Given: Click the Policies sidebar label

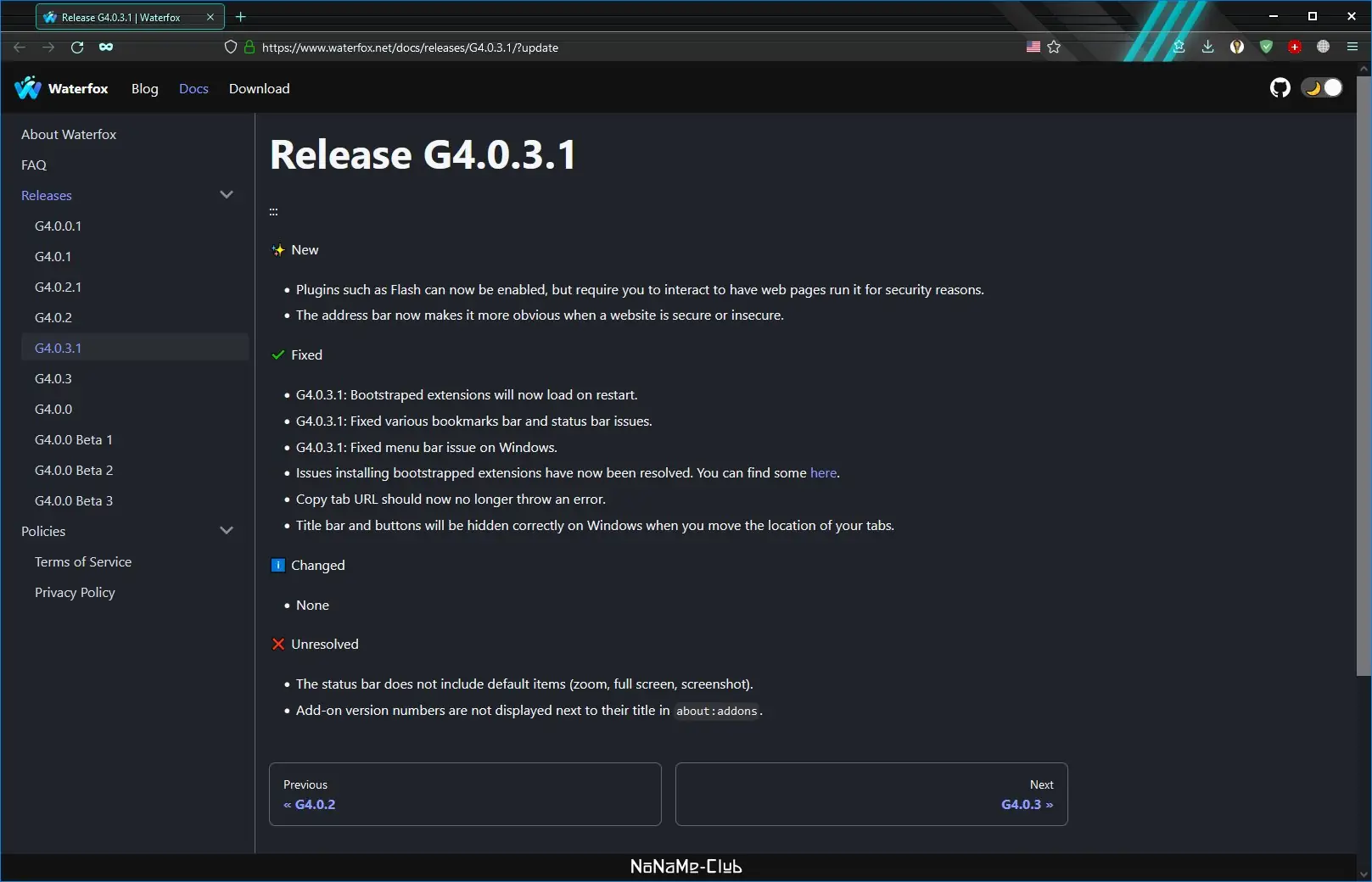Looking at the screenshot, I should point(43,532).
